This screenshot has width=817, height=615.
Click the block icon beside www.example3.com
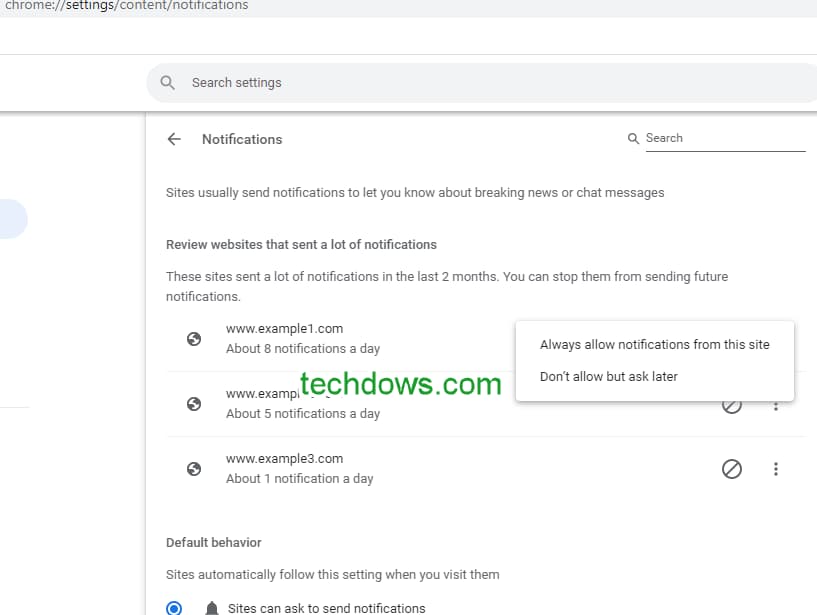point(732,469)
